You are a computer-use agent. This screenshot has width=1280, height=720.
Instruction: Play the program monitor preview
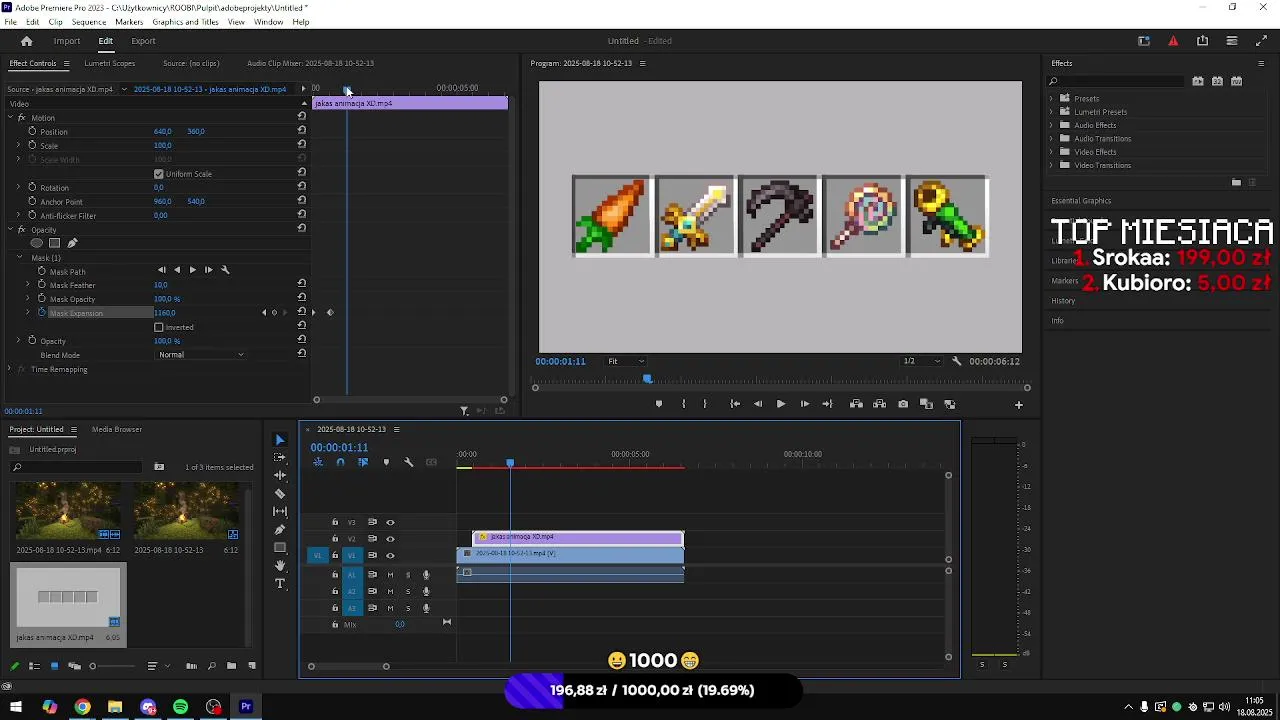tap(781, 404)
